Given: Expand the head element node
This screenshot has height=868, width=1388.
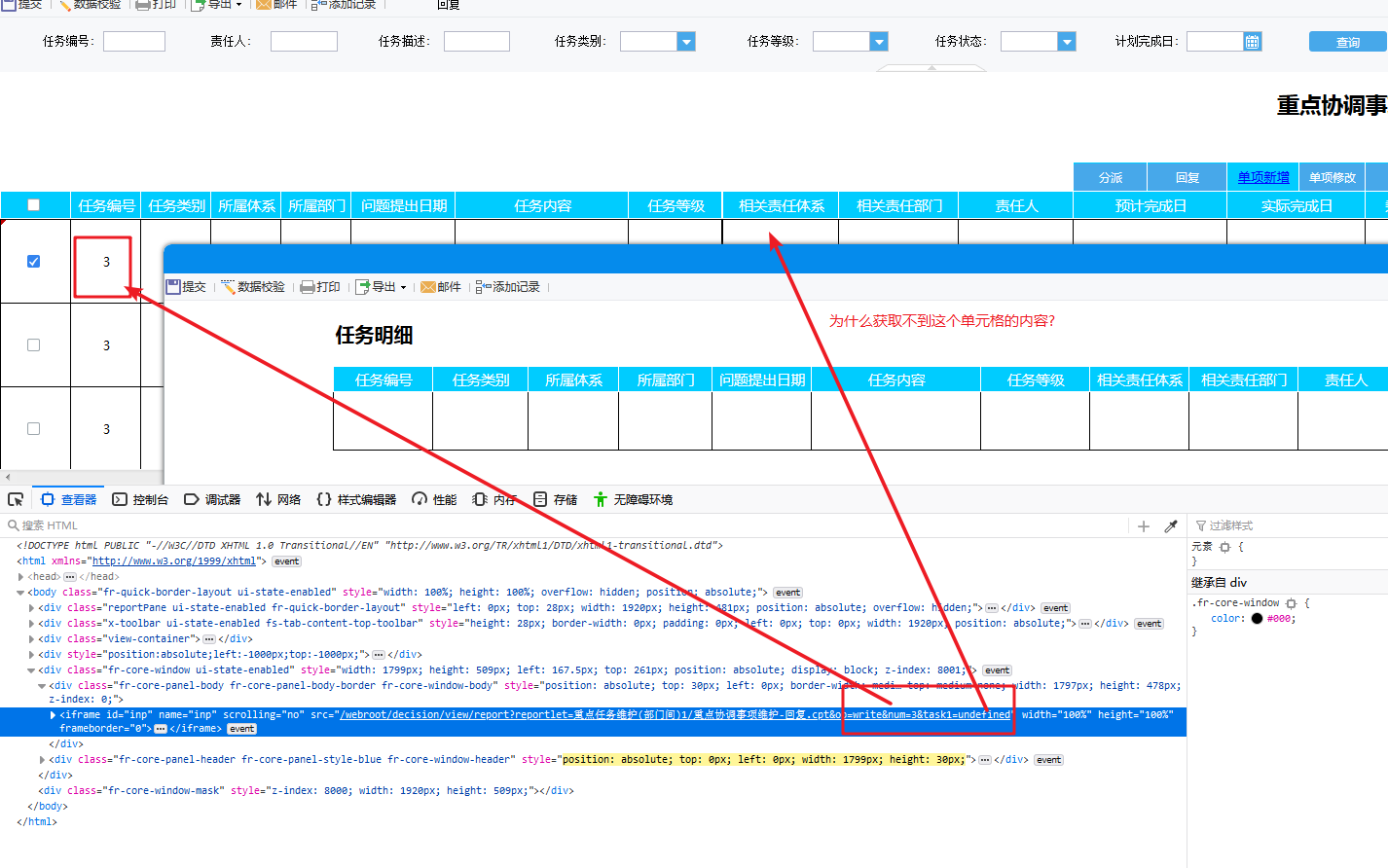Looking at the screenshot, I should pos(21,577).
